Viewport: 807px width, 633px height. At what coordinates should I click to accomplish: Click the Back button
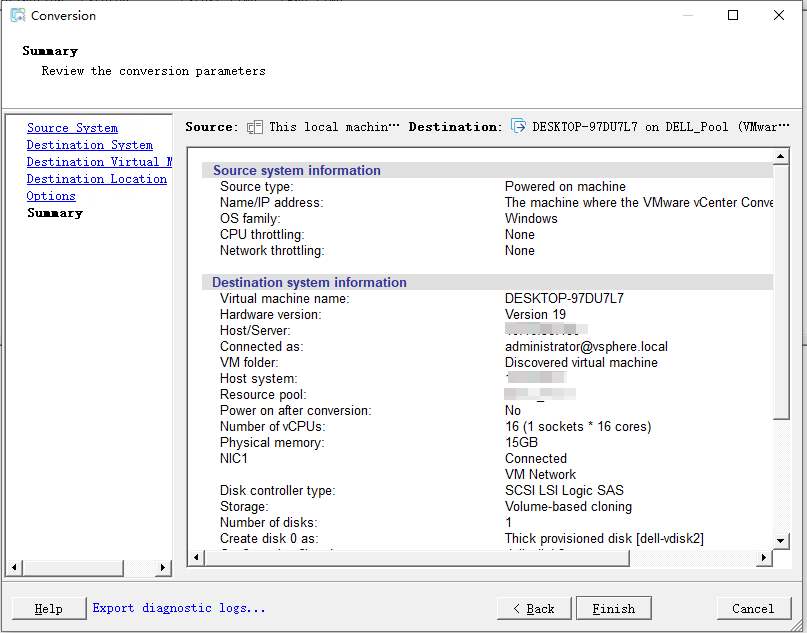534,608
